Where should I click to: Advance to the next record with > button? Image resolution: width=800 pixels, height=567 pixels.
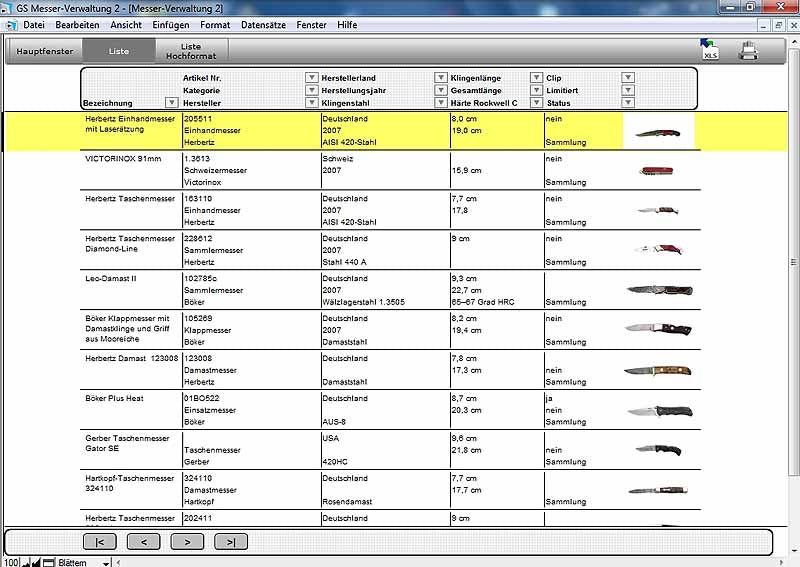[187, 542]
